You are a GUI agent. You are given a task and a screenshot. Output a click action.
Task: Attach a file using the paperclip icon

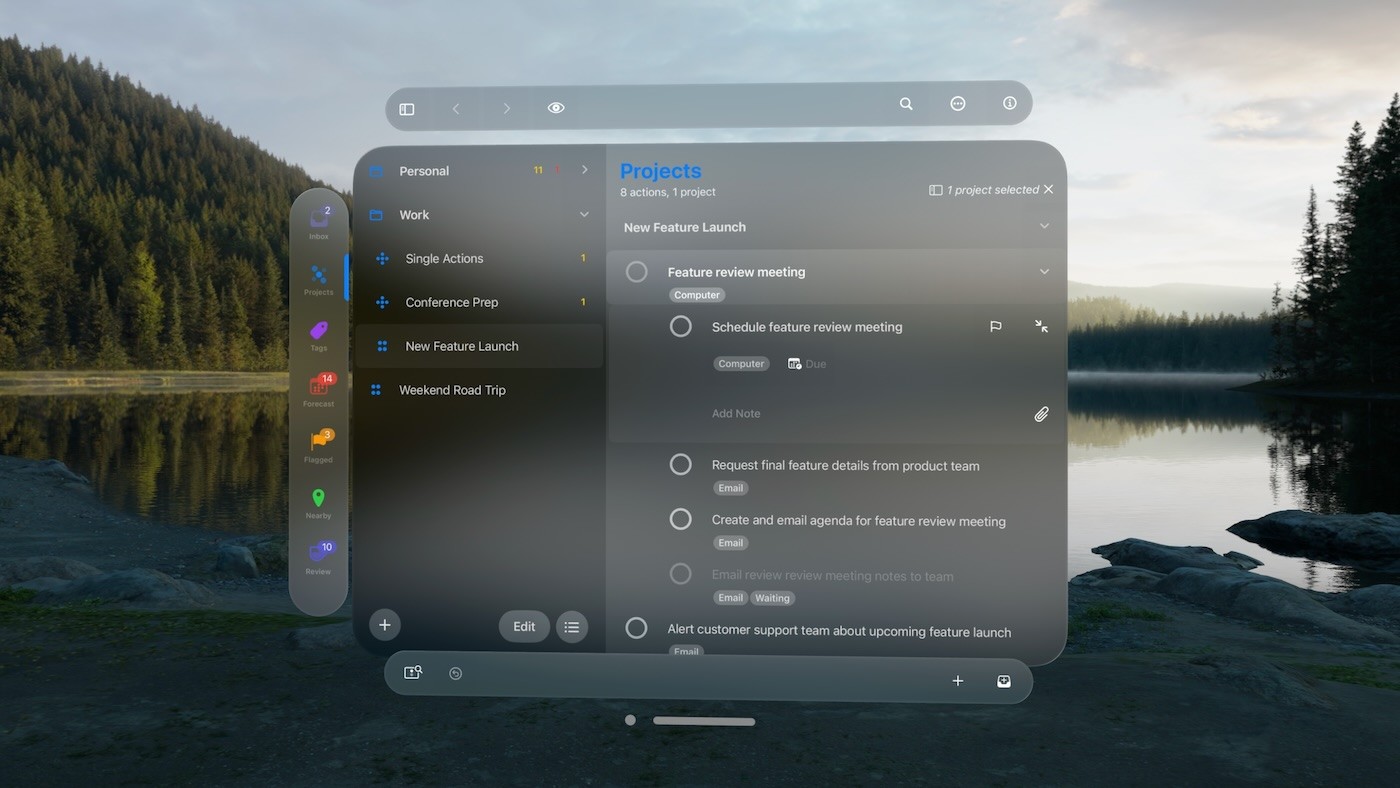1041,413
